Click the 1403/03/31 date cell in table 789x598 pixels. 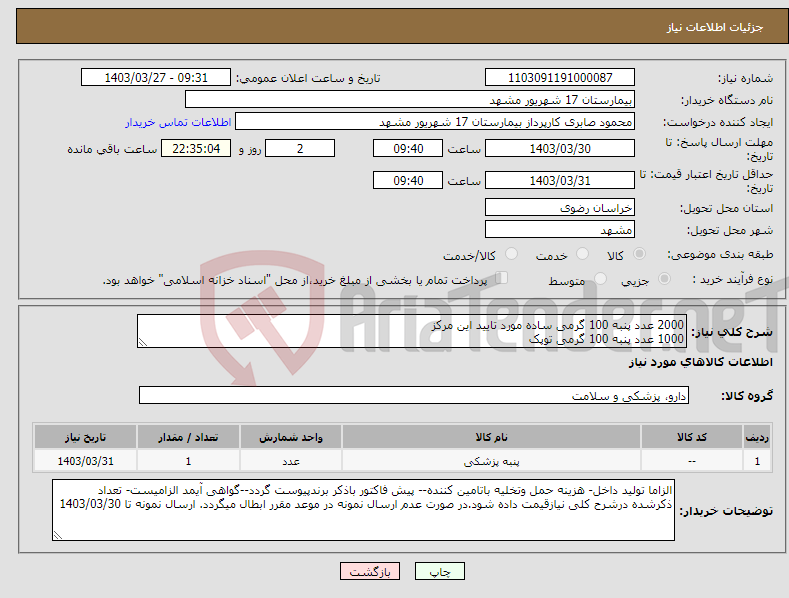pos(86,461)
